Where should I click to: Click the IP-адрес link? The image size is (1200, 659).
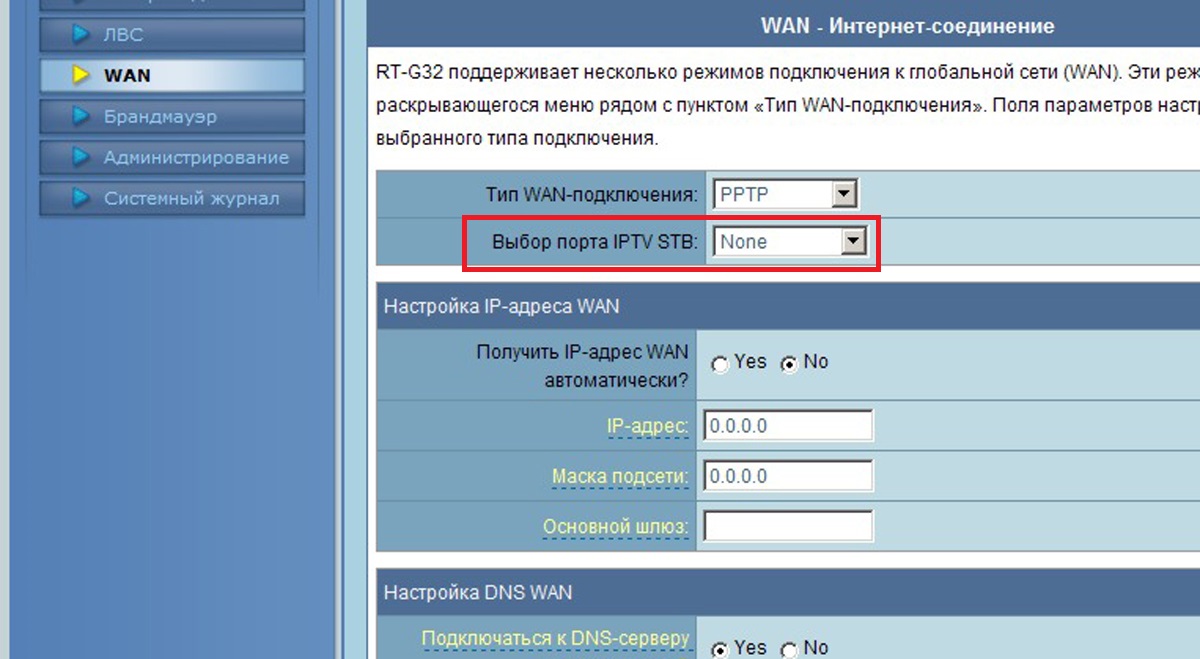coord(644,425)
